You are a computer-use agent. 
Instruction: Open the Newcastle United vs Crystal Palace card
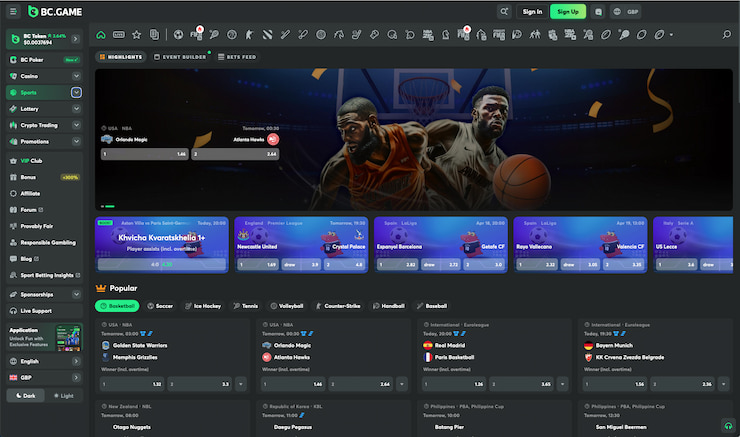tap(301, 245)
